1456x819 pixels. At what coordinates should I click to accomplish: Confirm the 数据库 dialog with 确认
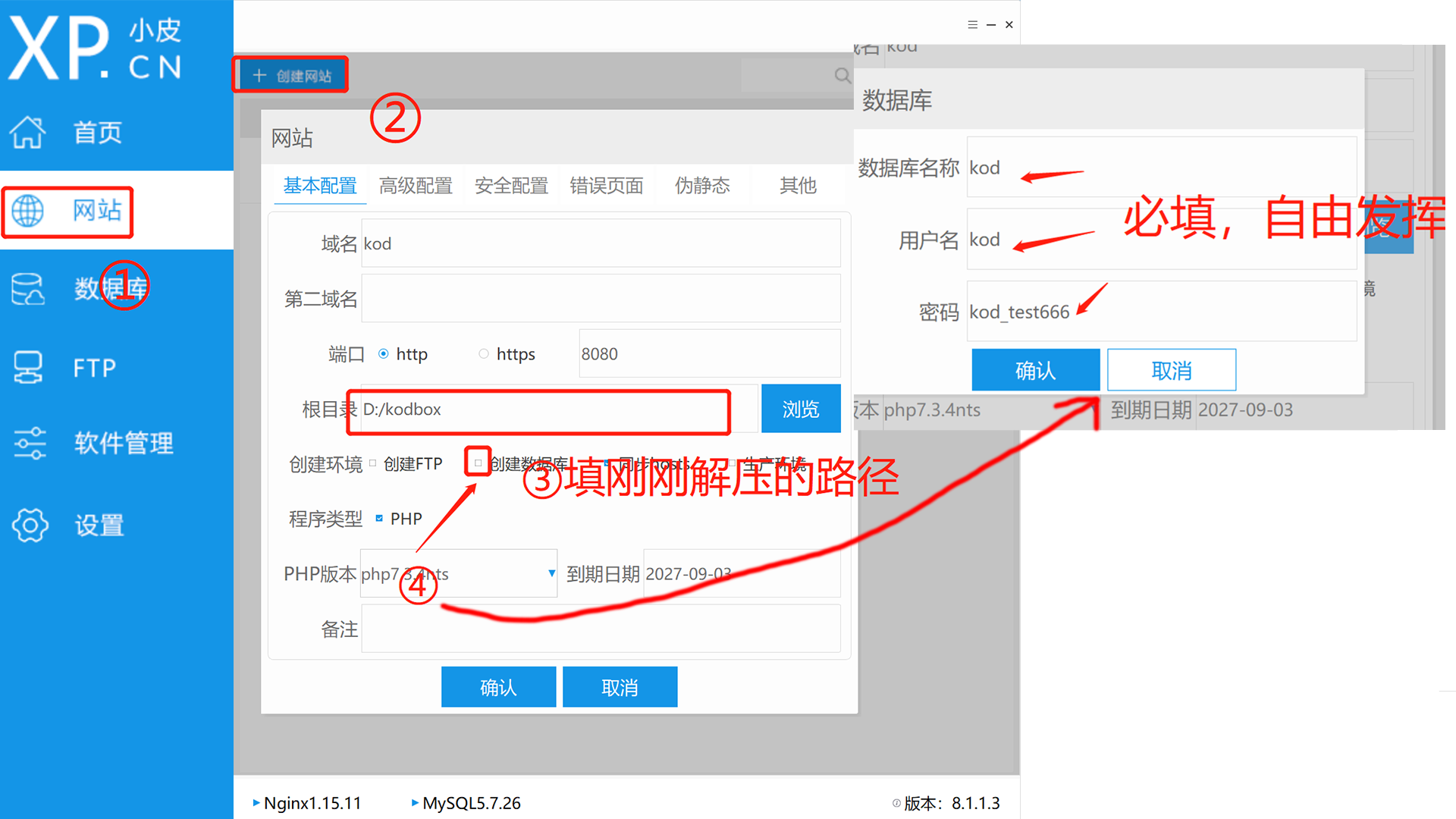coord(1035,370)
